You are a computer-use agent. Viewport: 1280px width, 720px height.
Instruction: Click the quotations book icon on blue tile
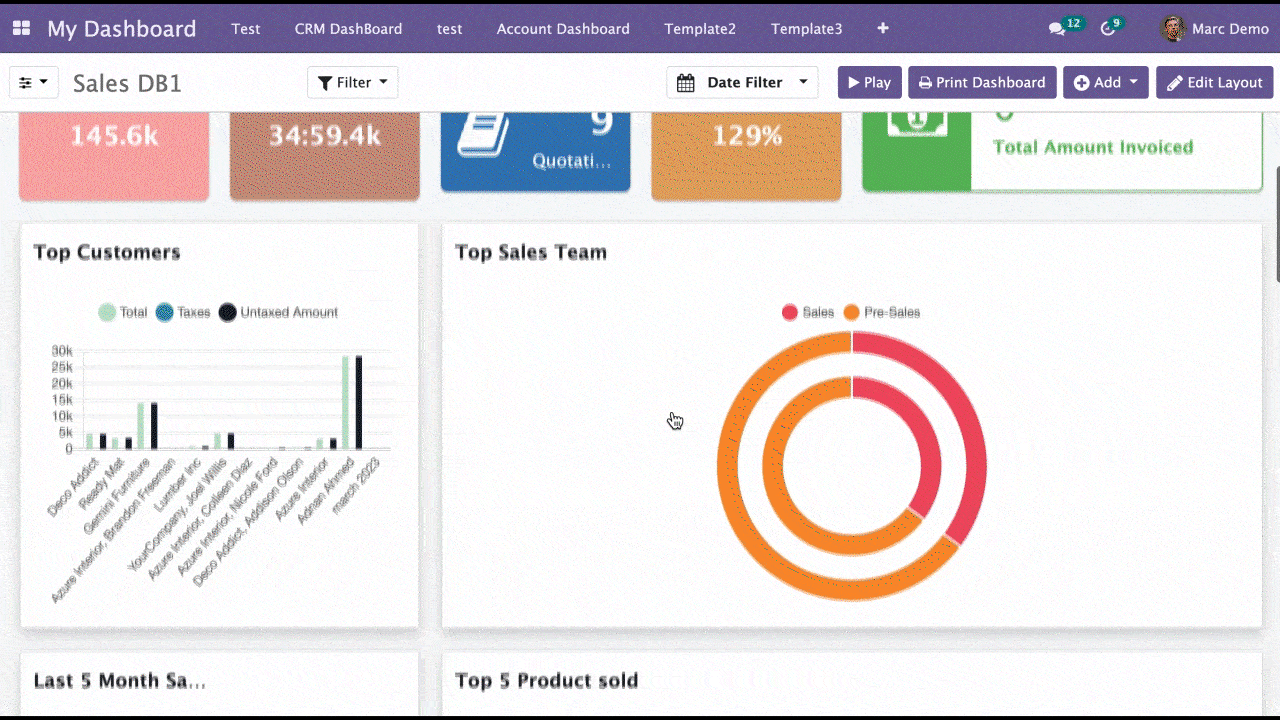coord(484,133)
